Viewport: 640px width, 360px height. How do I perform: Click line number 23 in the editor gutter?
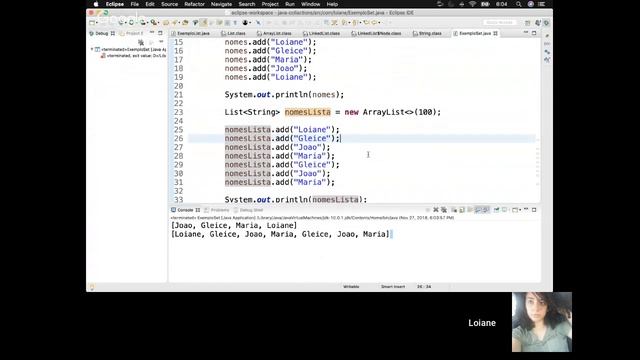point(178,112)
